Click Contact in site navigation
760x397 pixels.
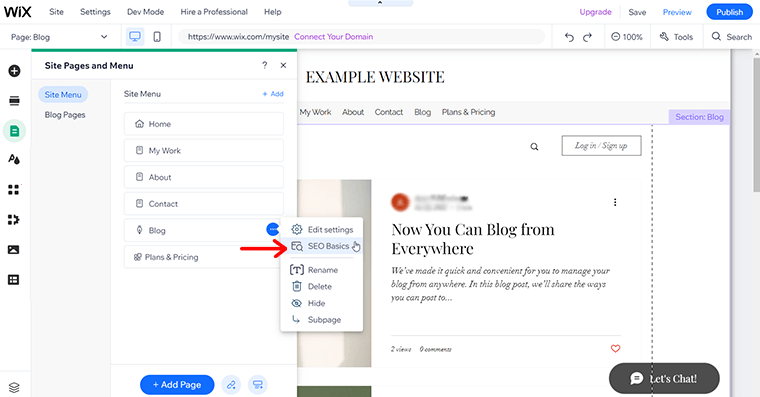pyautogui.click(x=389, y=112)
